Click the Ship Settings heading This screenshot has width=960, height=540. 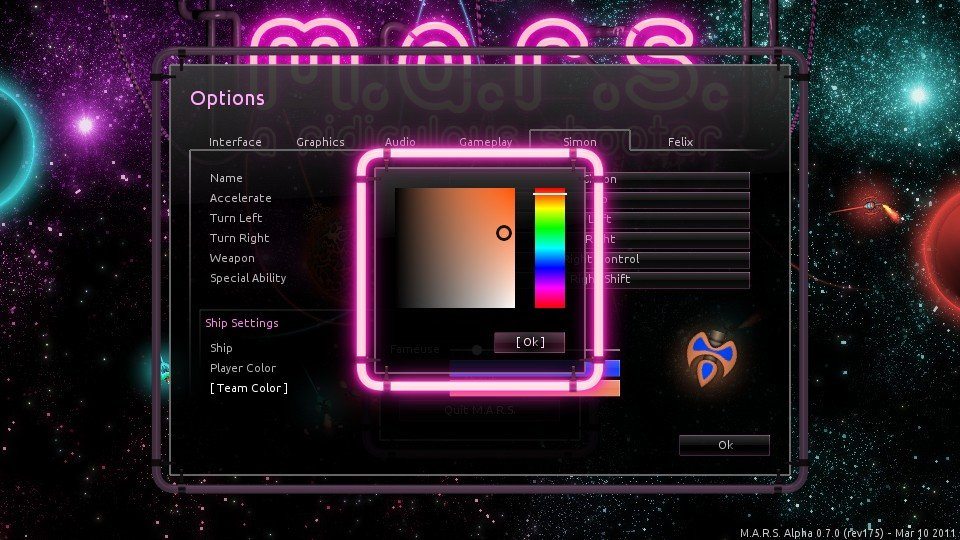click(x=242, y=323)
